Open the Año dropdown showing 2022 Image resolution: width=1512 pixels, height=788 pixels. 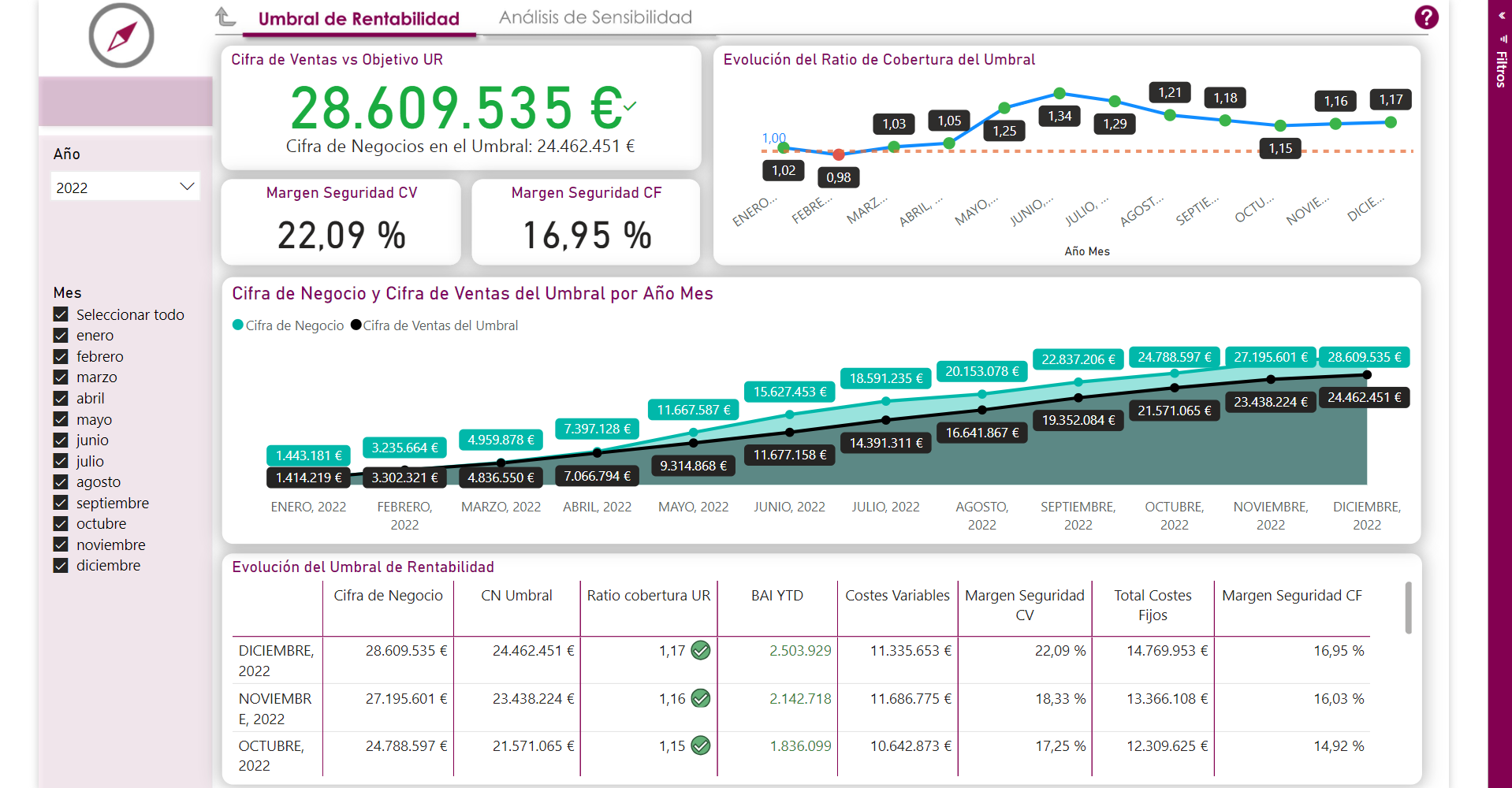125,187
